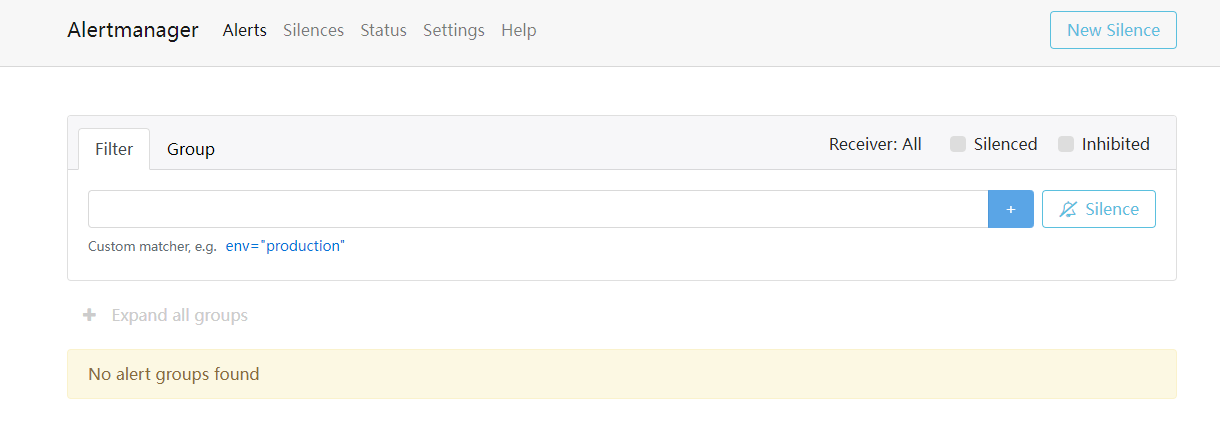Open the Help page
Screen dimensions: 1220x442
(x=518, y=30)
